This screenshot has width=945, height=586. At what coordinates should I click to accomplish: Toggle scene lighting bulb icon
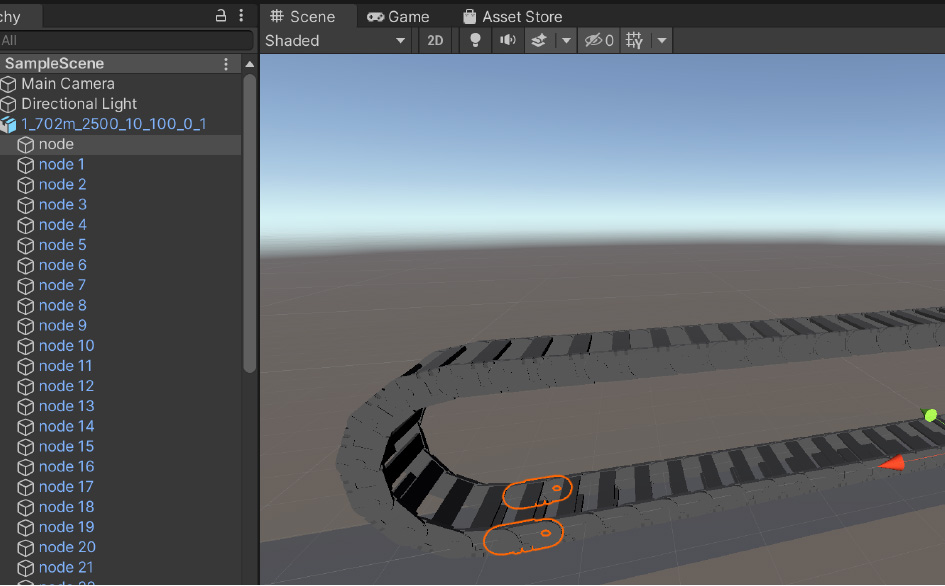[x=475, y=40]
